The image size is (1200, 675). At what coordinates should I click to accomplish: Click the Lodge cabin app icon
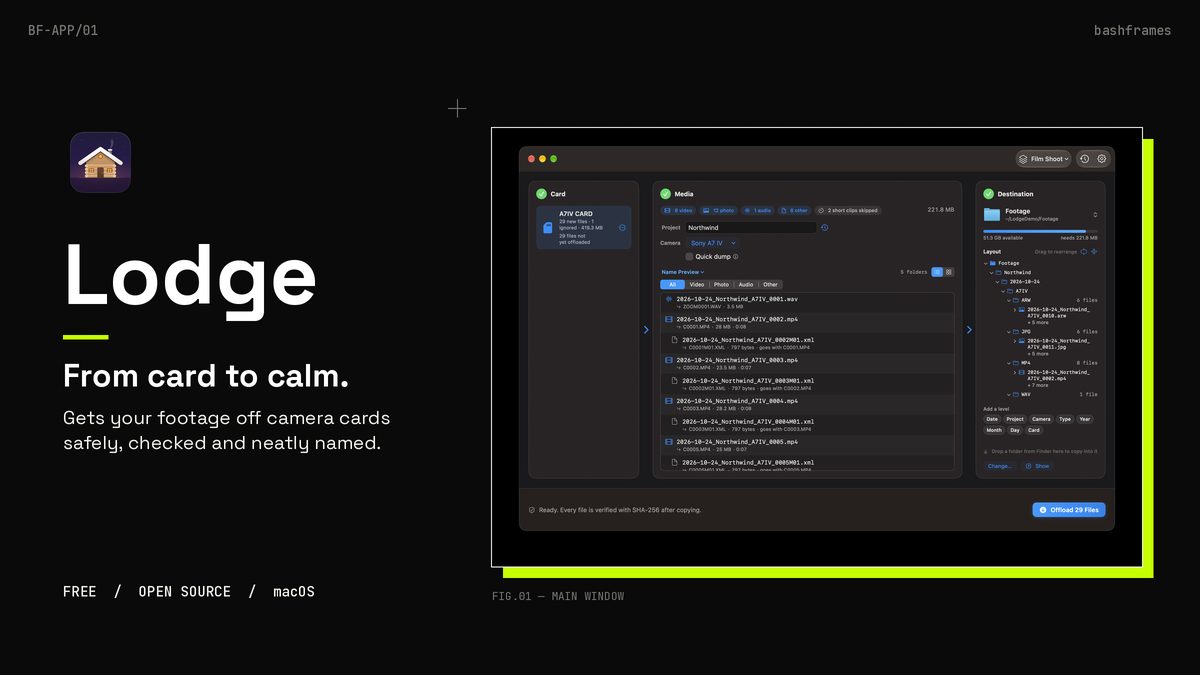100,162
